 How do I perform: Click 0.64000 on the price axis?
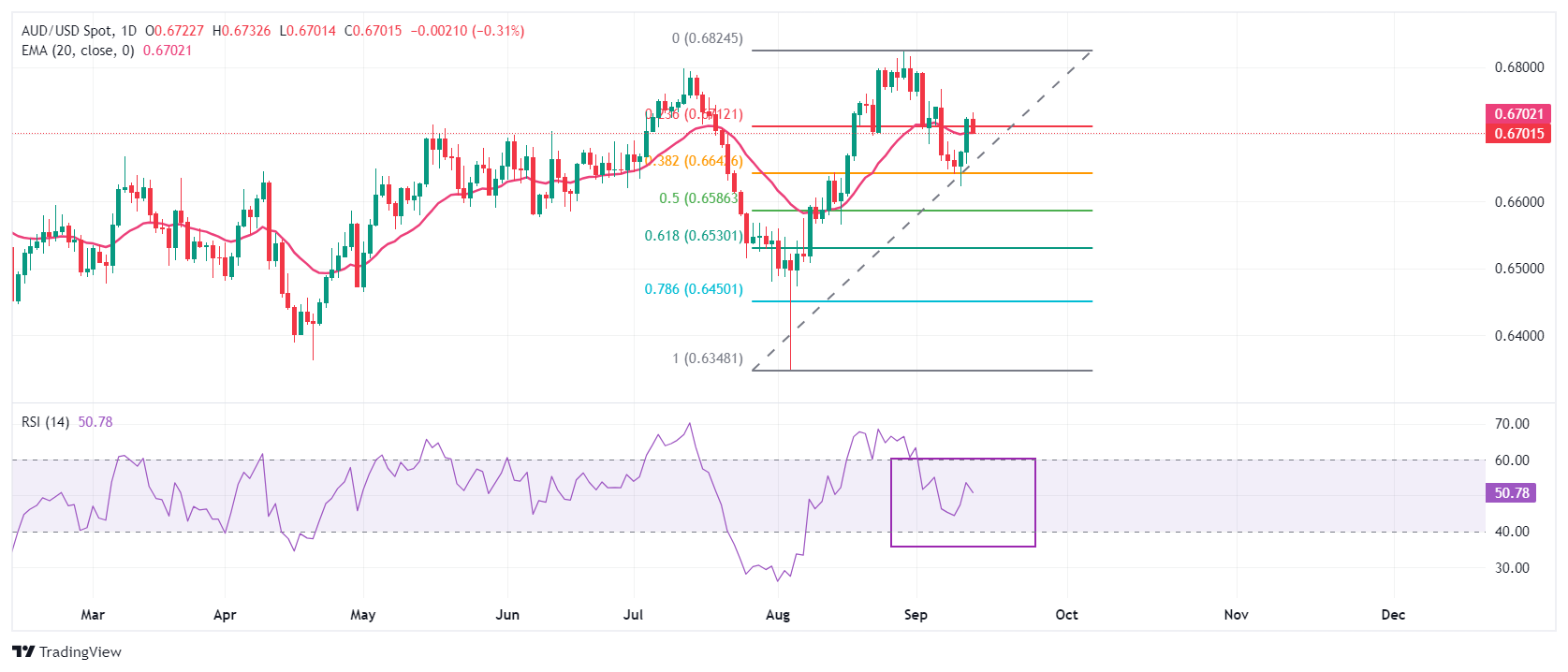1518,336
